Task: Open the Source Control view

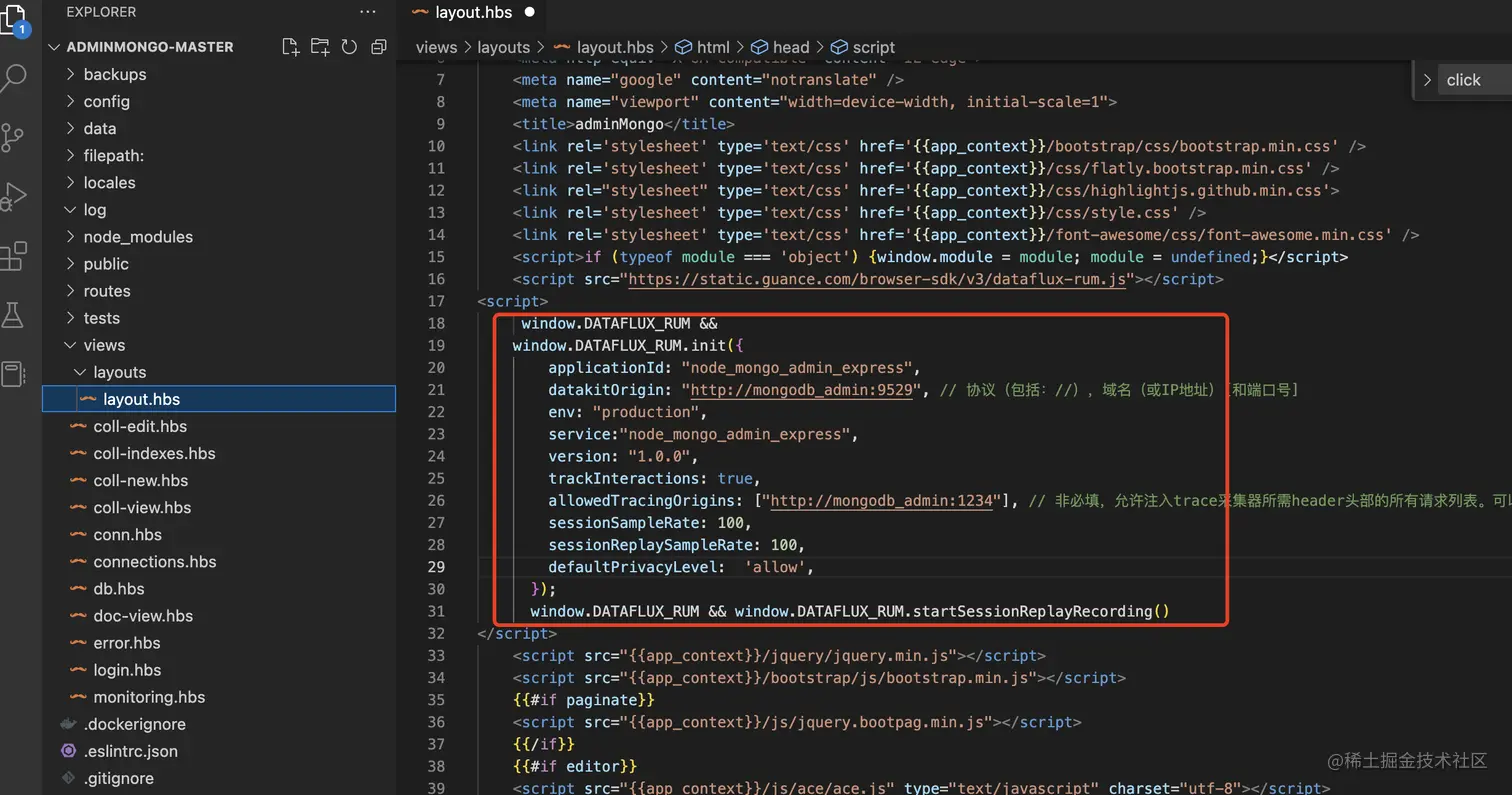Action: (13, 137)
